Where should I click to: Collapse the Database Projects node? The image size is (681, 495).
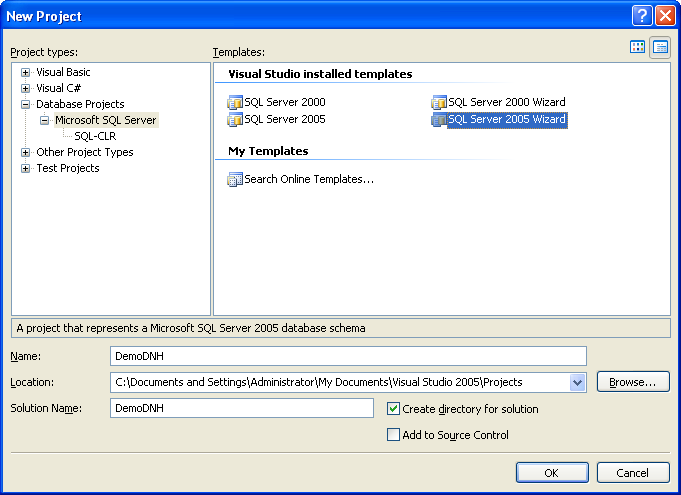click(26, 104)
